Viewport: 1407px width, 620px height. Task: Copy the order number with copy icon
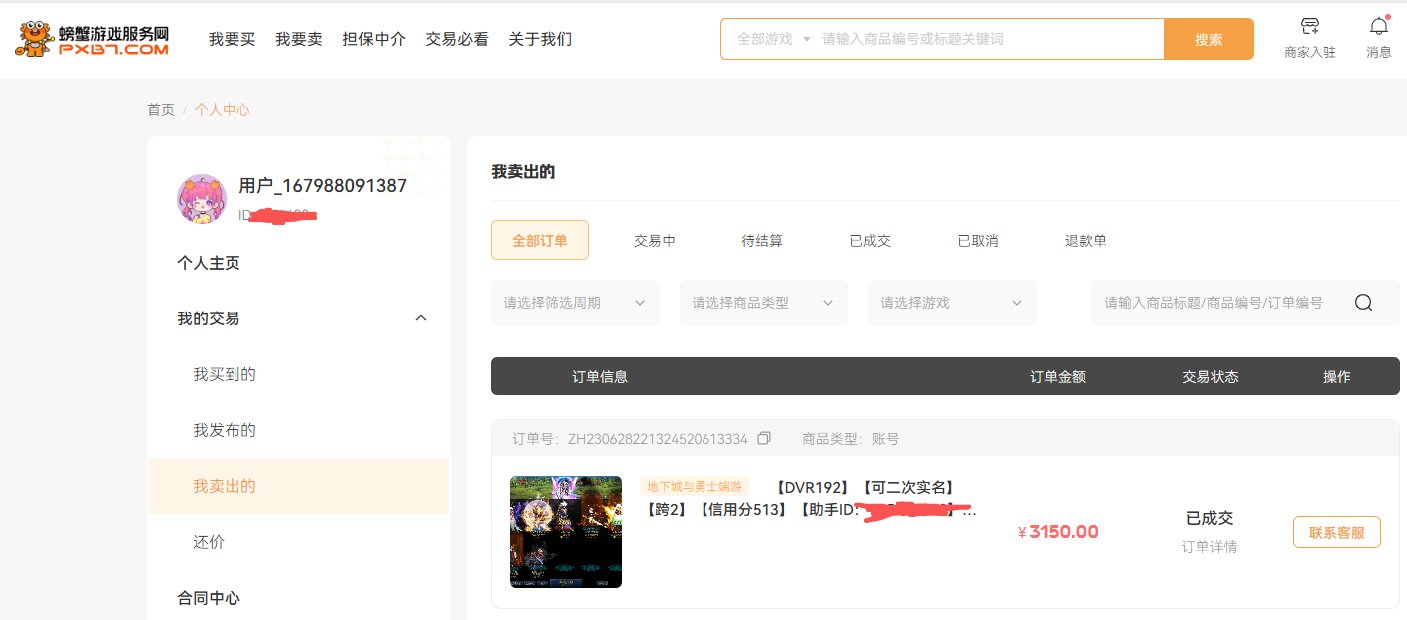(764, 439)
